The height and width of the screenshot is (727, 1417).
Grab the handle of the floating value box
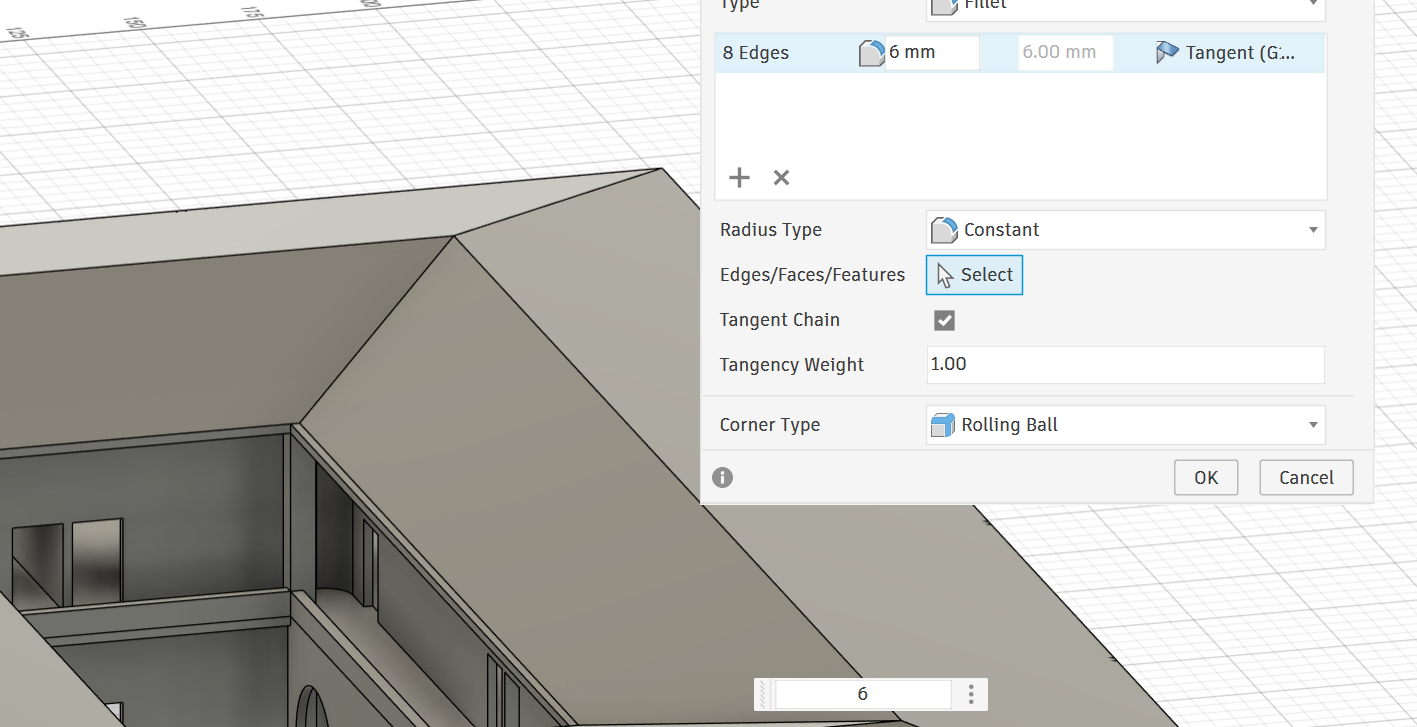click(x=765, y=694)
